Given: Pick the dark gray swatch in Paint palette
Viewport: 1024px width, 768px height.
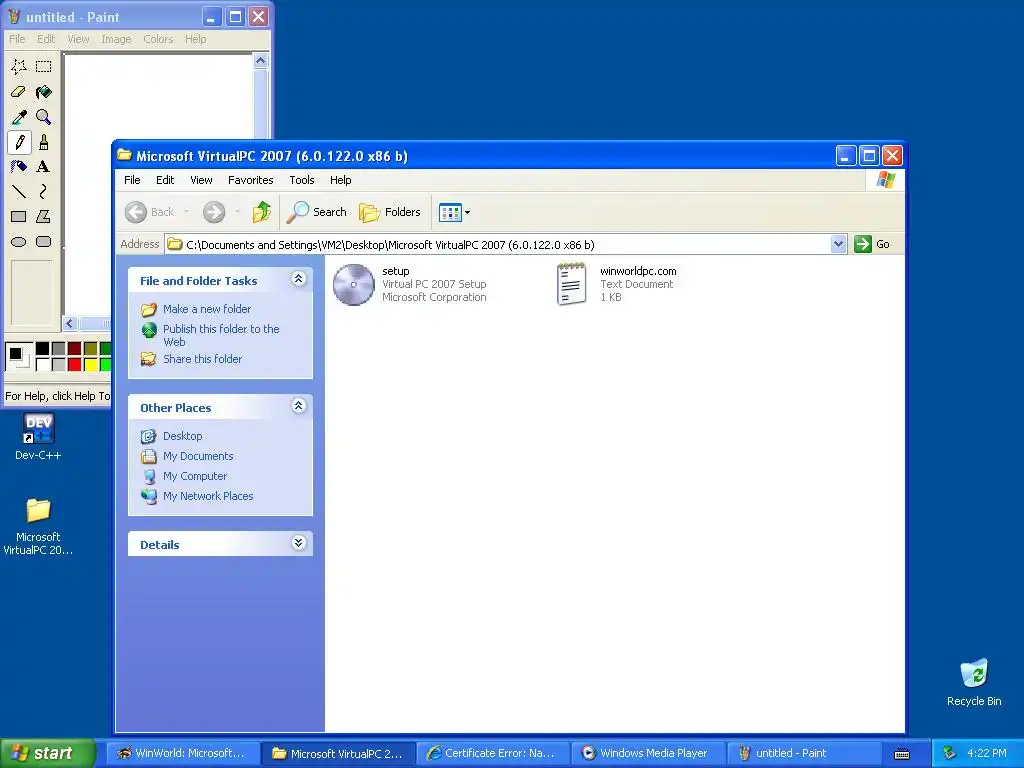Looking at the screenshot, I should (x=59, y=349).
